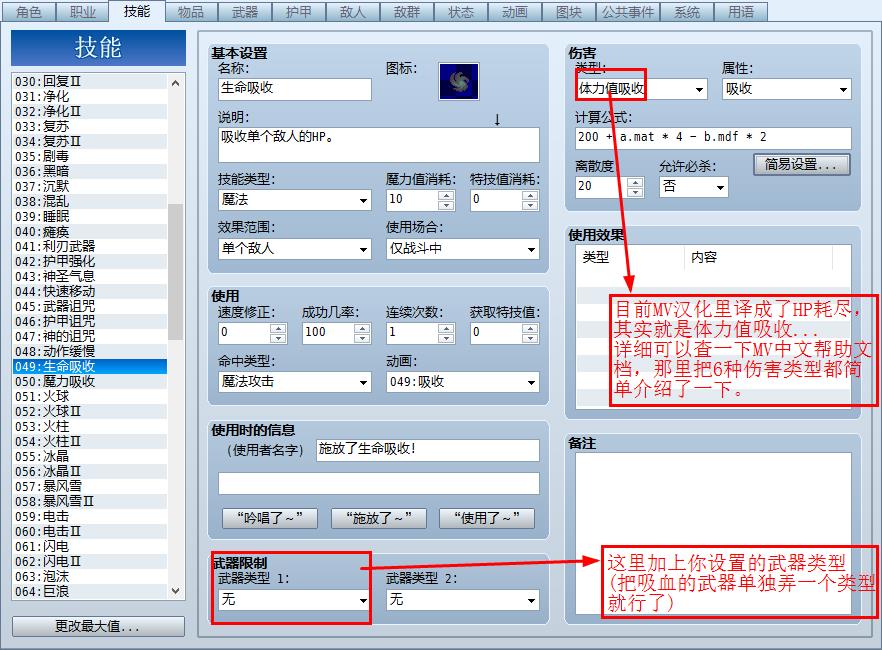Image resolution: width=882 pixels, height=650 pixels.
Task: Click the 说明 description text box
Action: 379,145
